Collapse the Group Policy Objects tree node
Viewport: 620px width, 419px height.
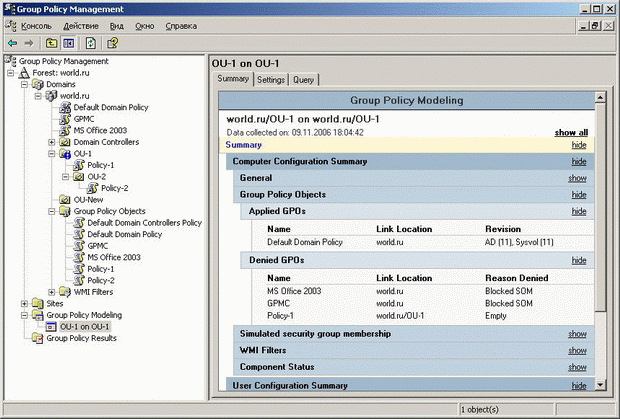point(51,211)
